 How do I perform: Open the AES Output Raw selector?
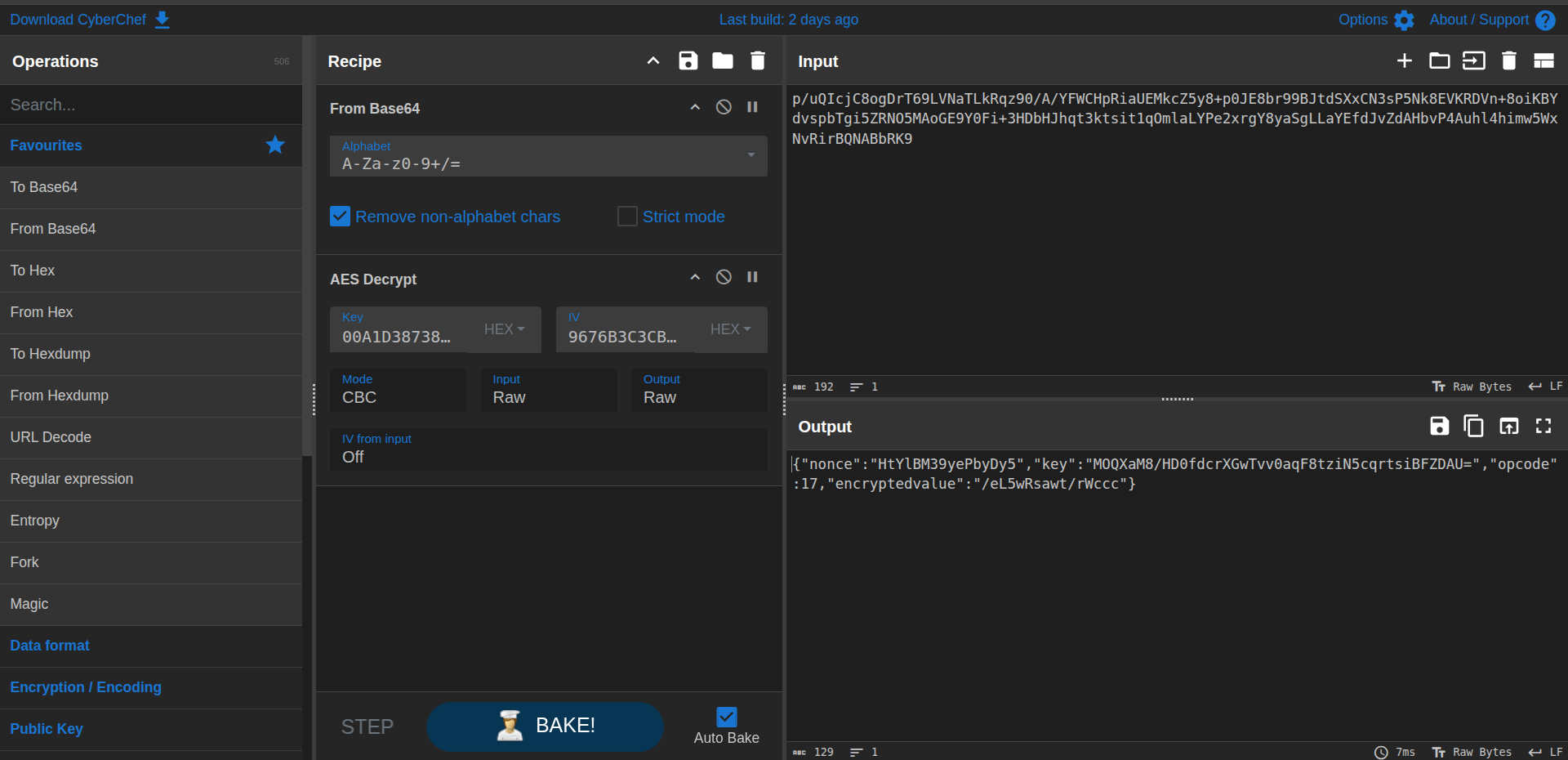(x=699, y=390)
